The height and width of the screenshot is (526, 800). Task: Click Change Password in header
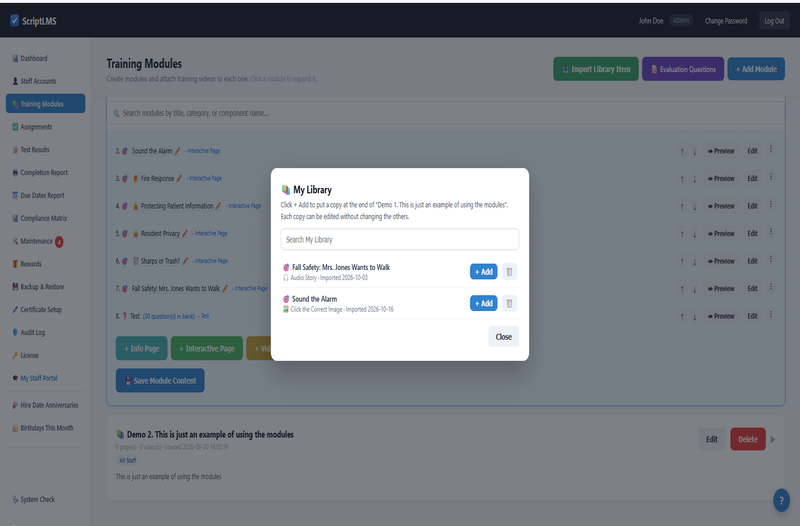[x=726, y=21]
